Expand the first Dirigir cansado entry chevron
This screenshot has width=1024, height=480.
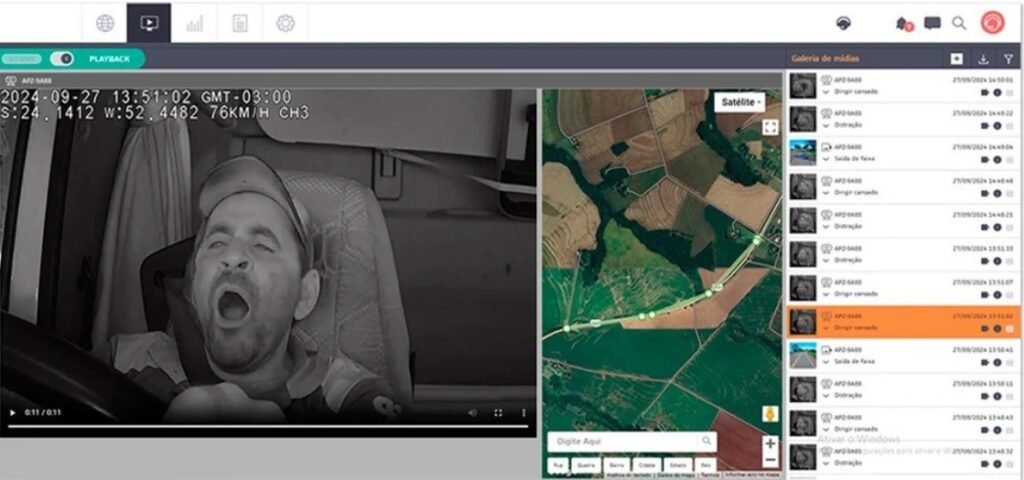pos(826,91)
